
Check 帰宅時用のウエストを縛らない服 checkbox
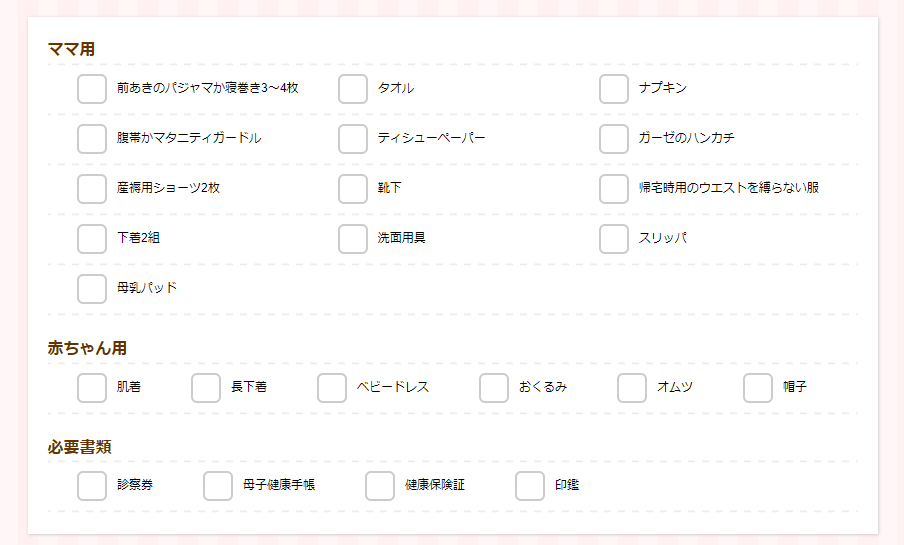614,189
